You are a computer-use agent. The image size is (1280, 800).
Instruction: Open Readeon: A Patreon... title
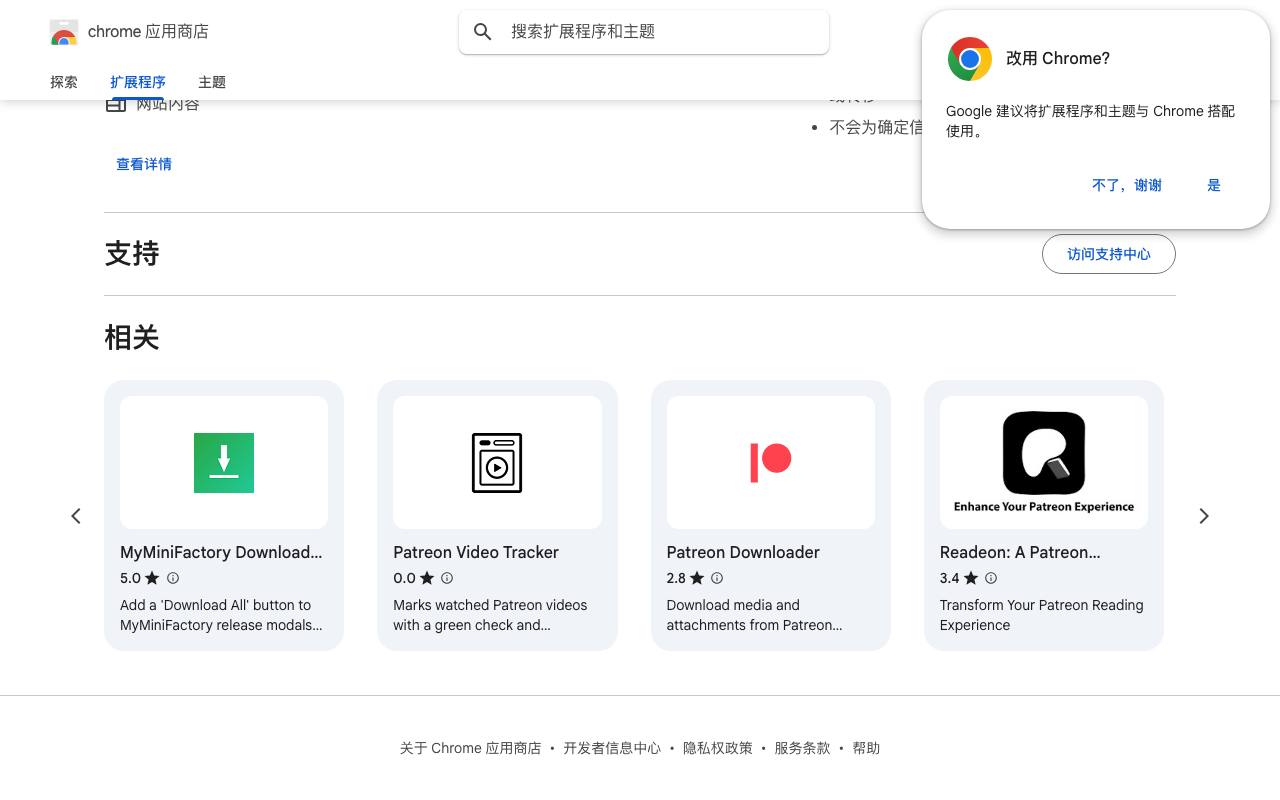[x=1020, y=552]
